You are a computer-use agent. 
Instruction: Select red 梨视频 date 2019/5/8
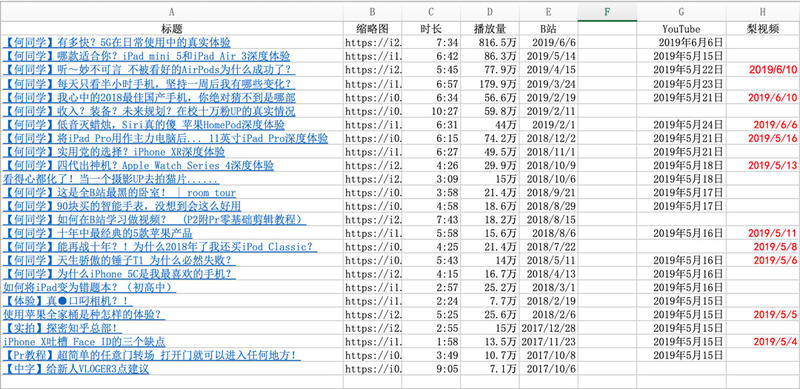763,247
